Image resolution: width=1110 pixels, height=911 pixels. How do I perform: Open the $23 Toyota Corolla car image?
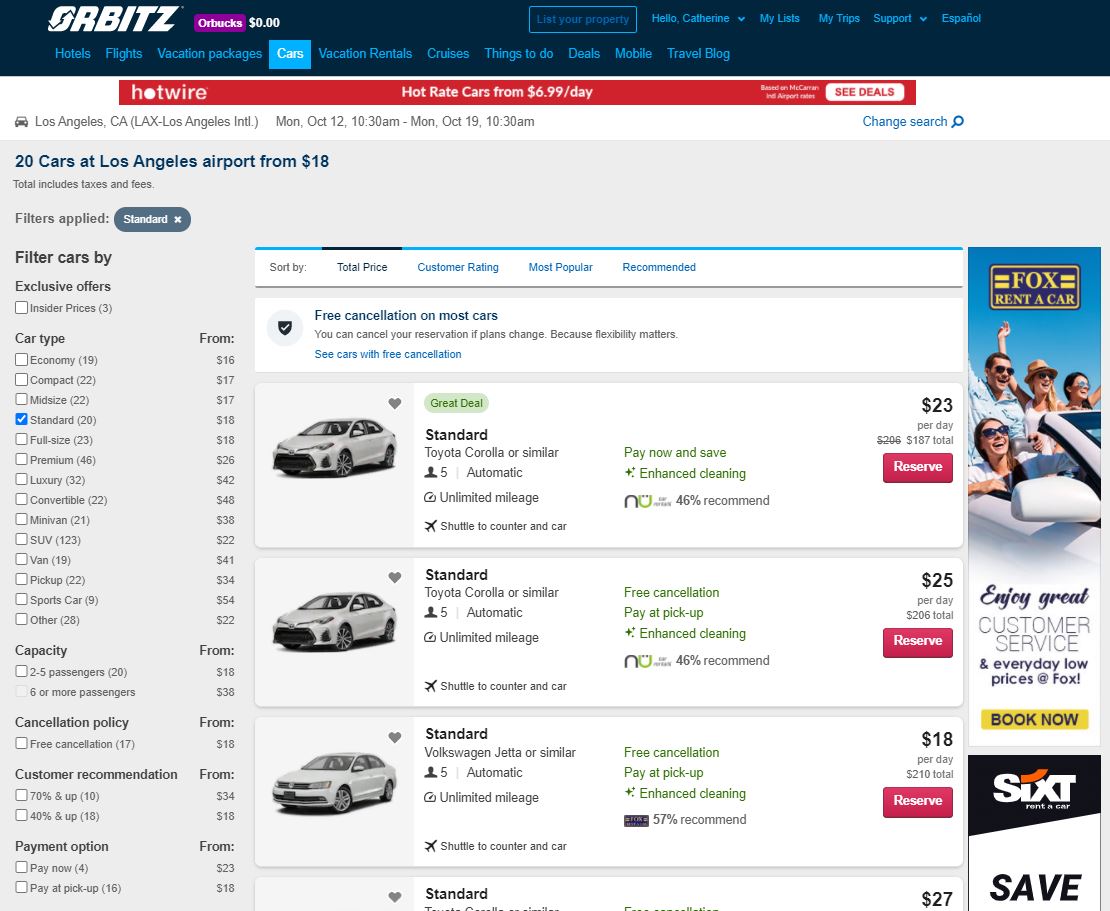tap(334, 447)
